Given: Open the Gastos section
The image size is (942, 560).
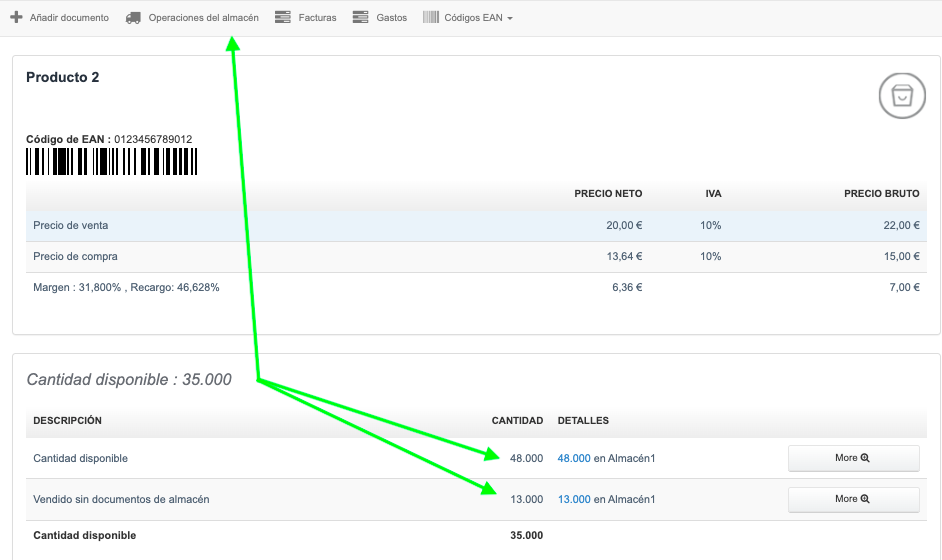Looking at the screenshot, I should pos(392,18).
